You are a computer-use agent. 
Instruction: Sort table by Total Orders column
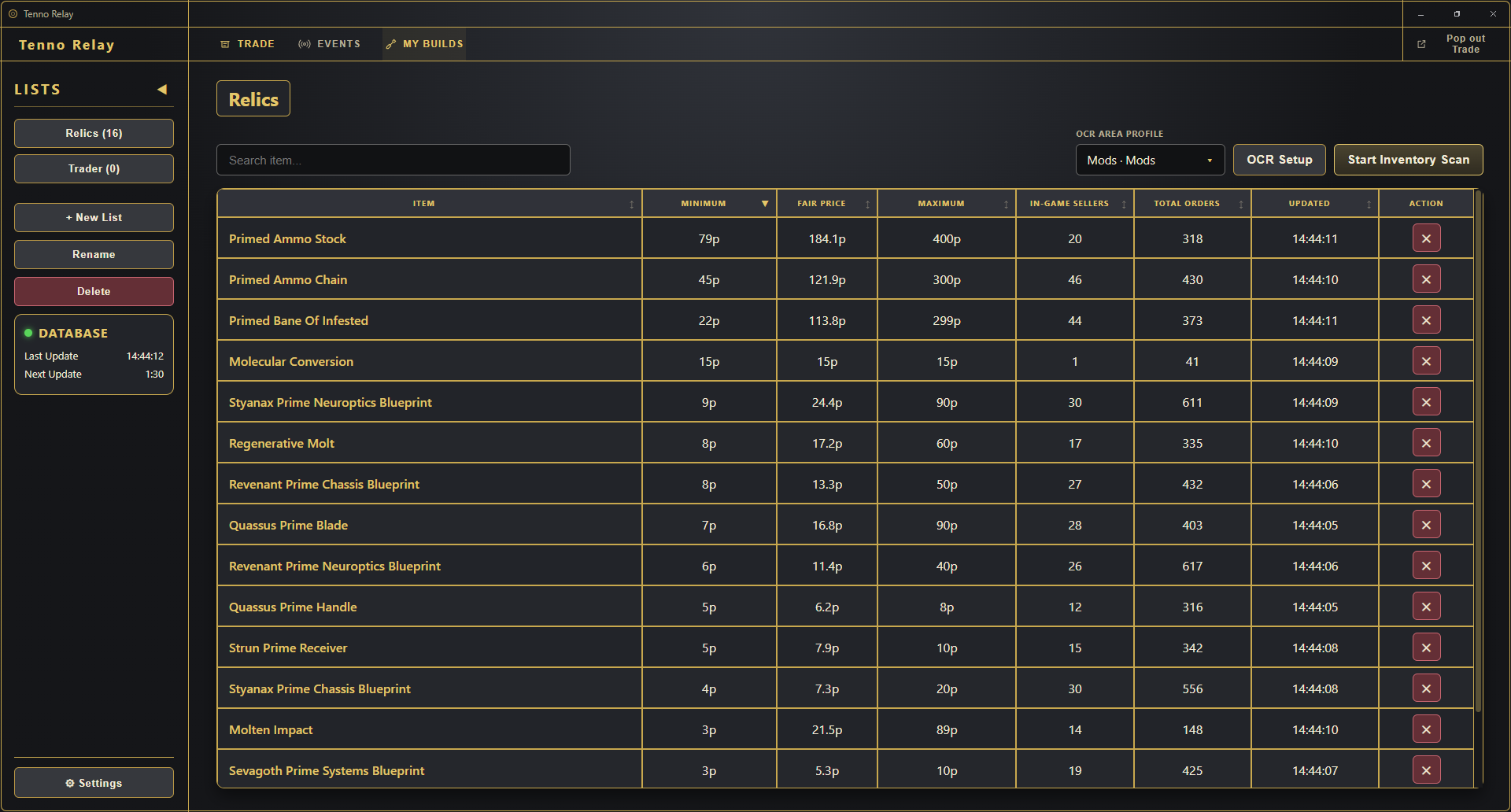pos(1192,204)
